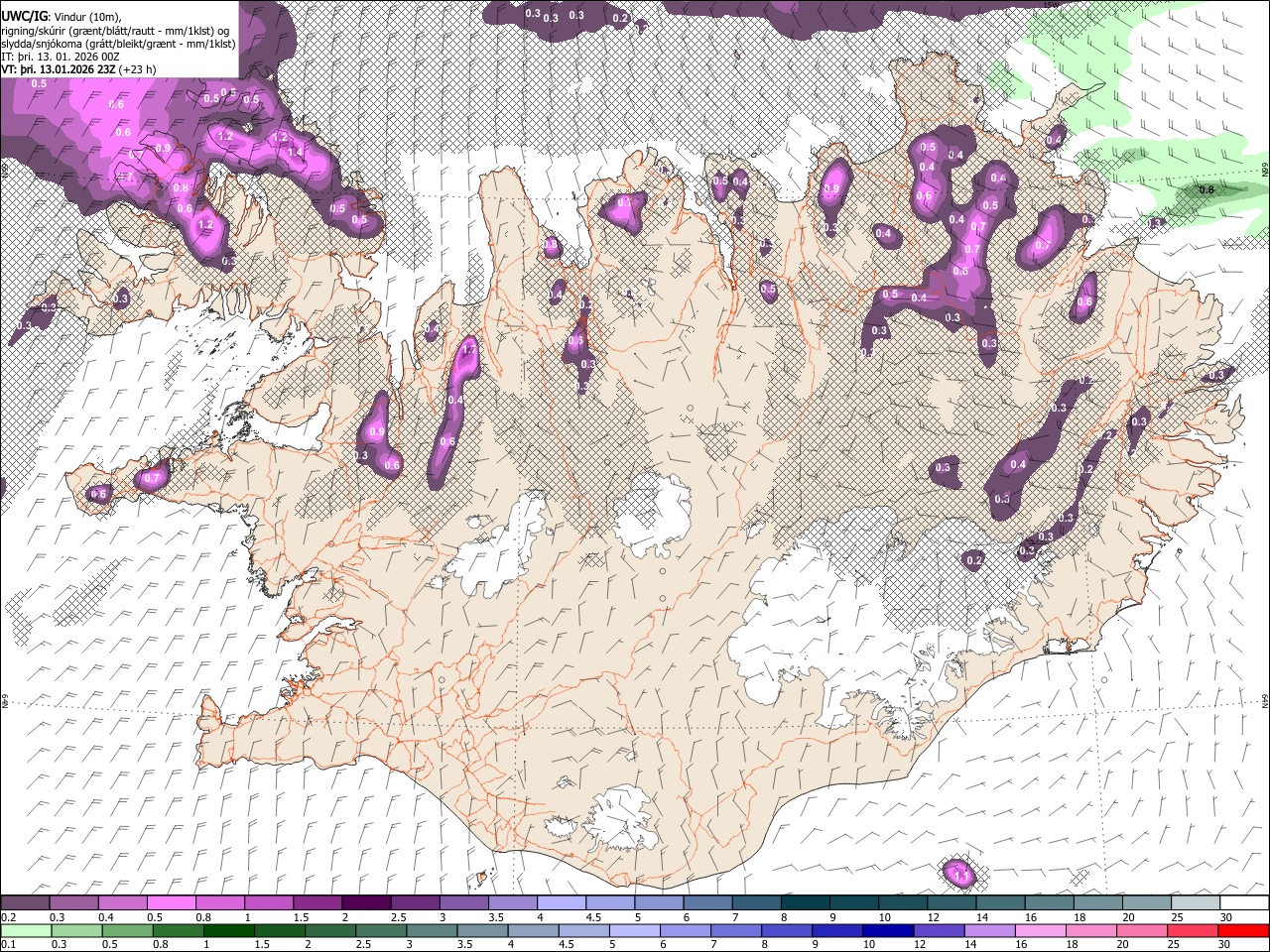Click the valid time line 'VT: þri. 13.01.2026 23Z (+23 h)'

(x=77, y=69)
